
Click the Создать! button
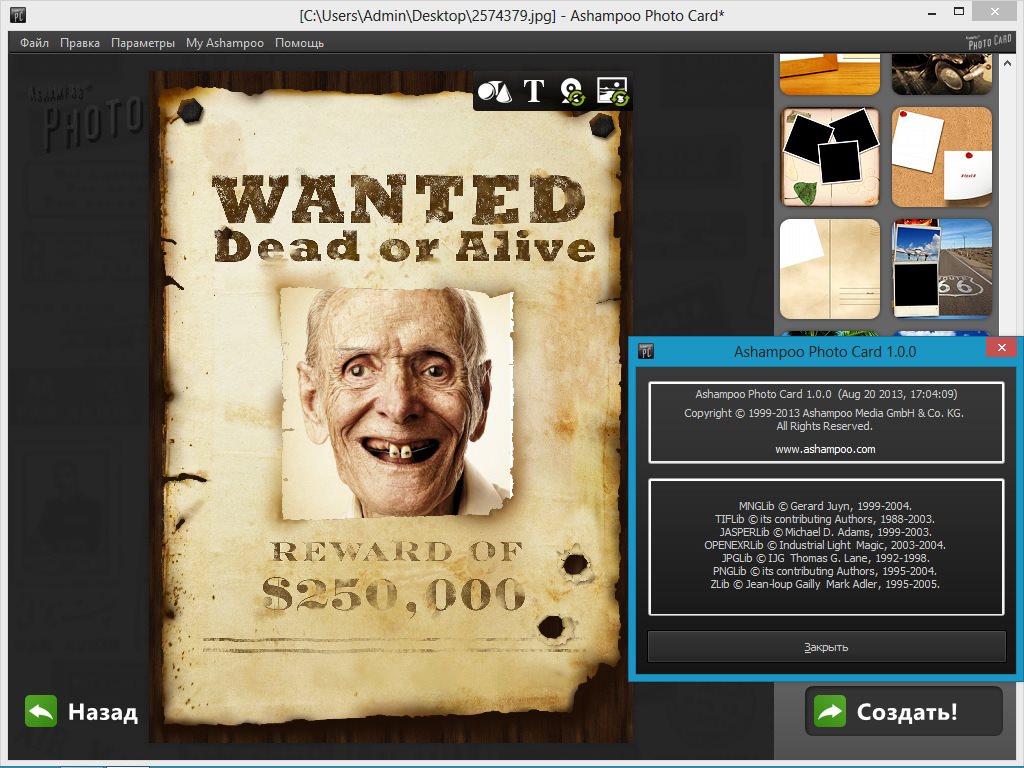click(904, 711)
